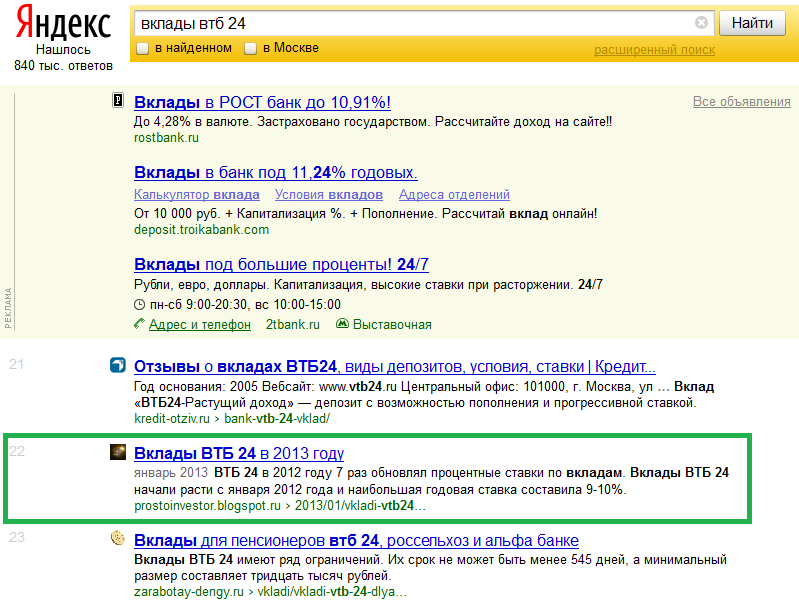The height and width of the screenshot is (609, 799).
Task: Open ad 'Вклады в банк под 11,24% годовых.'
Action: [x=276, y=173]
